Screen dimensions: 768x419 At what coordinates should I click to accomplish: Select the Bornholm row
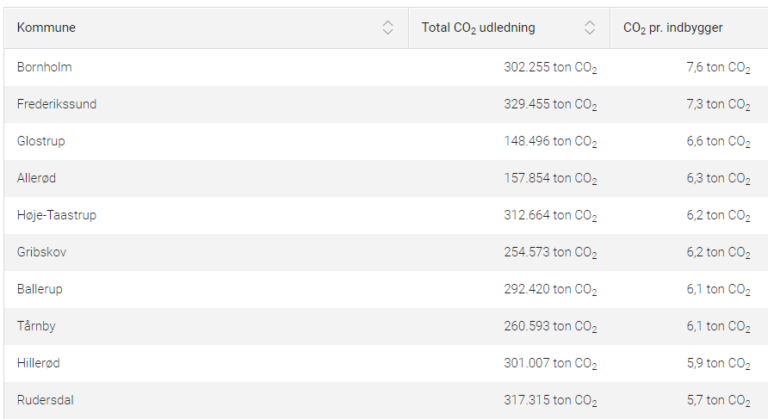coord(44,67)
